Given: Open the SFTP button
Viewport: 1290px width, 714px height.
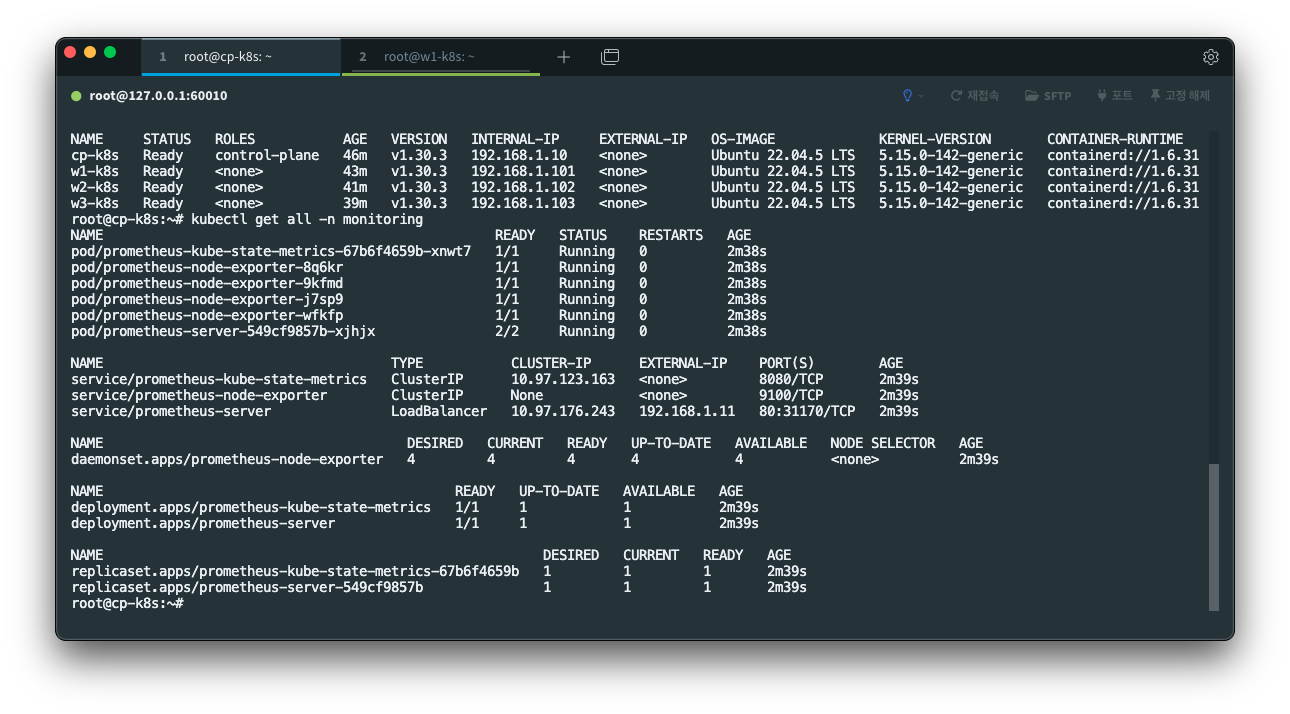Looking at the screenshot, I should tap(1048, 96).
